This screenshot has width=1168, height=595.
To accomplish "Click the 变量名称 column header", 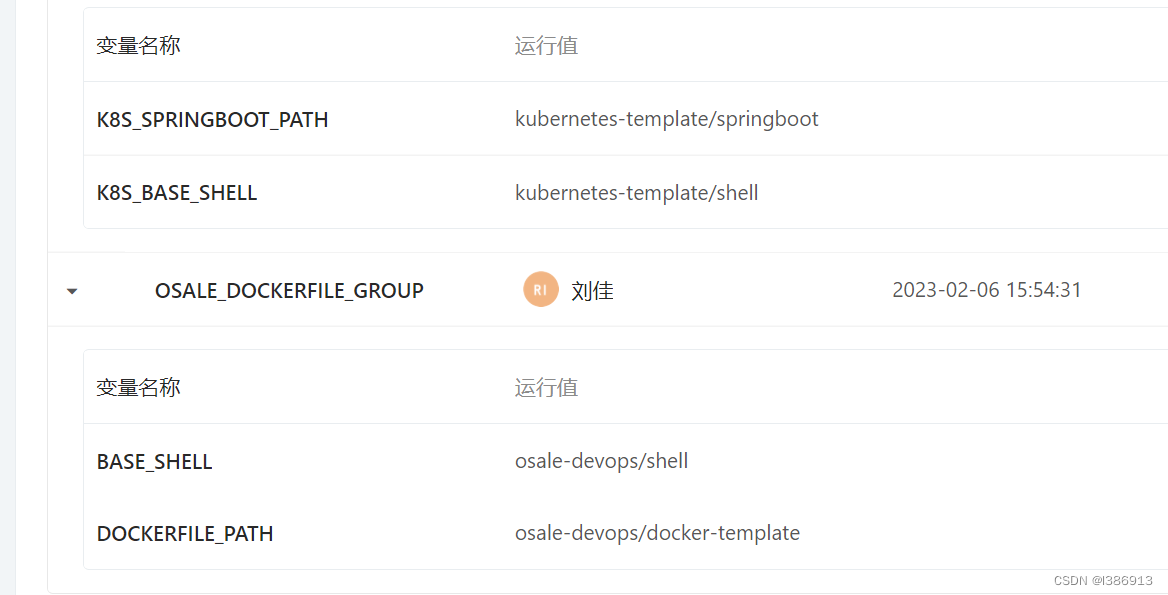I will 137,45.
